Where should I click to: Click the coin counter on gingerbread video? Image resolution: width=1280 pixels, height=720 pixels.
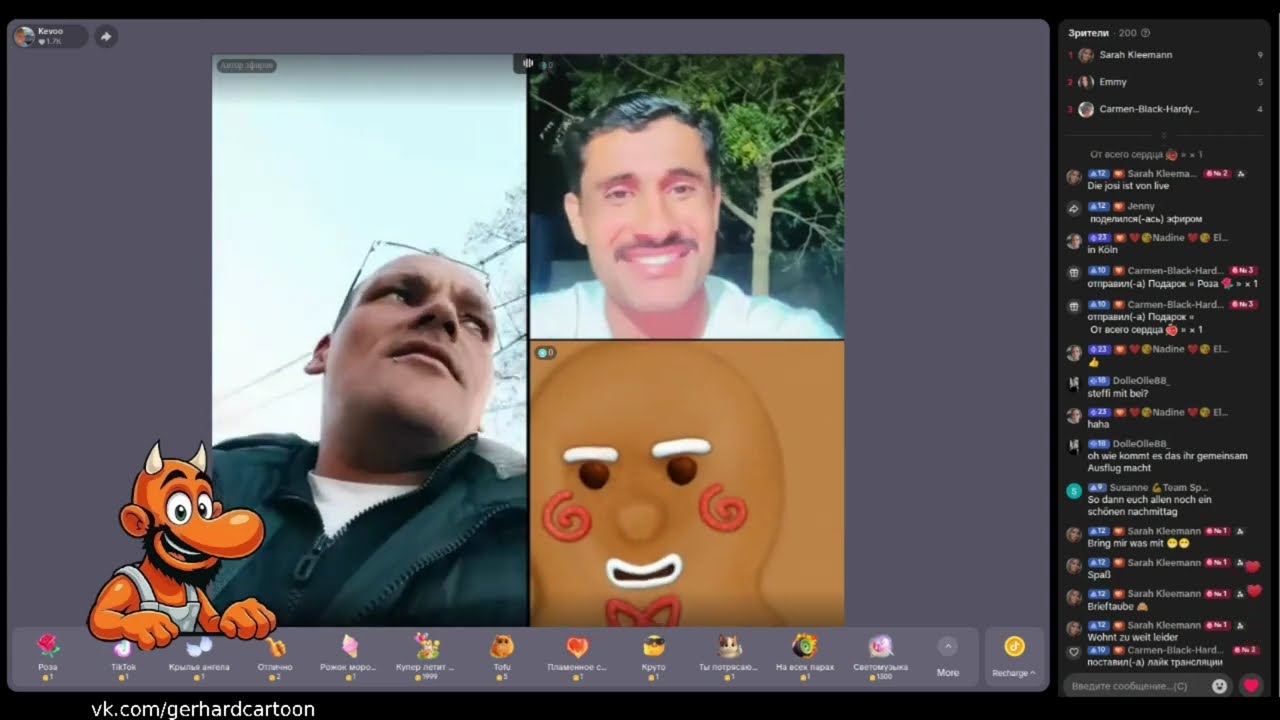(x=545, y=352)
